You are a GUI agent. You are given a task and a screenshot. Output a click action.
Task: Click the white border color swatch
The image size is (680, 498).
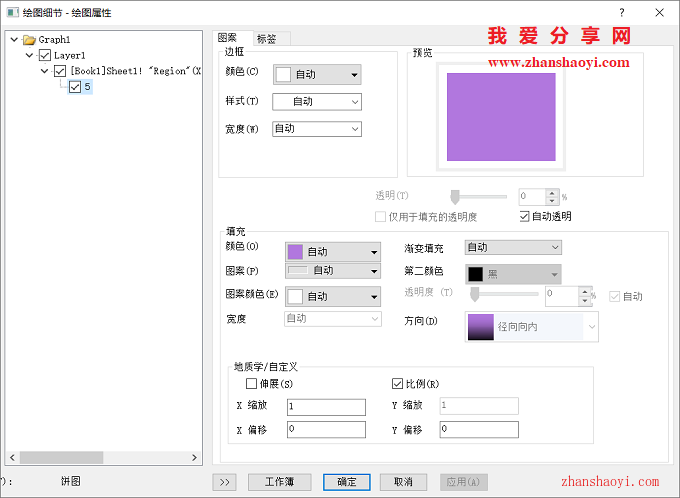click(x=283, y=75)
